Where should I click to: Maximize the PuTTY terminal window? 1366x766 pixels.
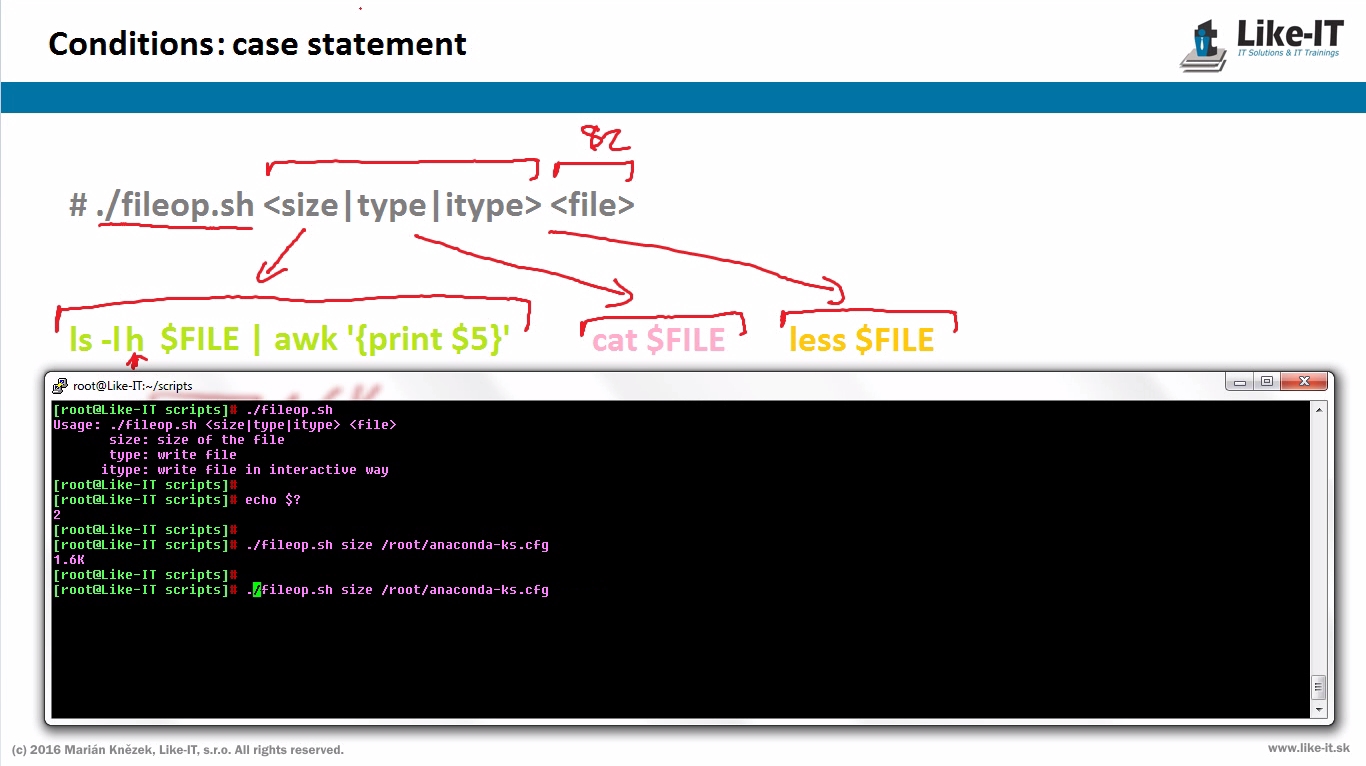1267,382
